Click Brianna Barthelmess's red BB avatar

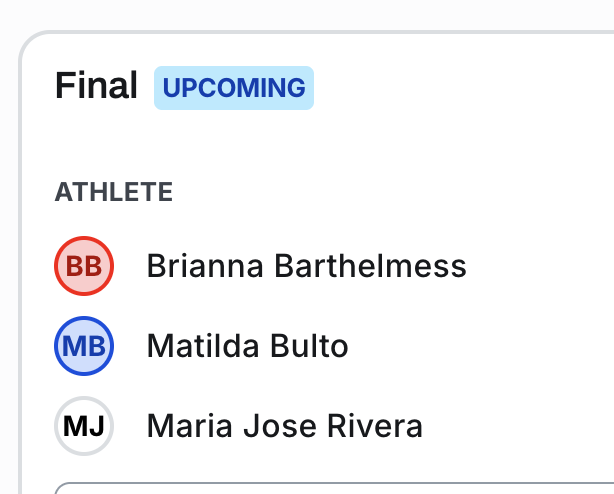(x=84, y=266)
